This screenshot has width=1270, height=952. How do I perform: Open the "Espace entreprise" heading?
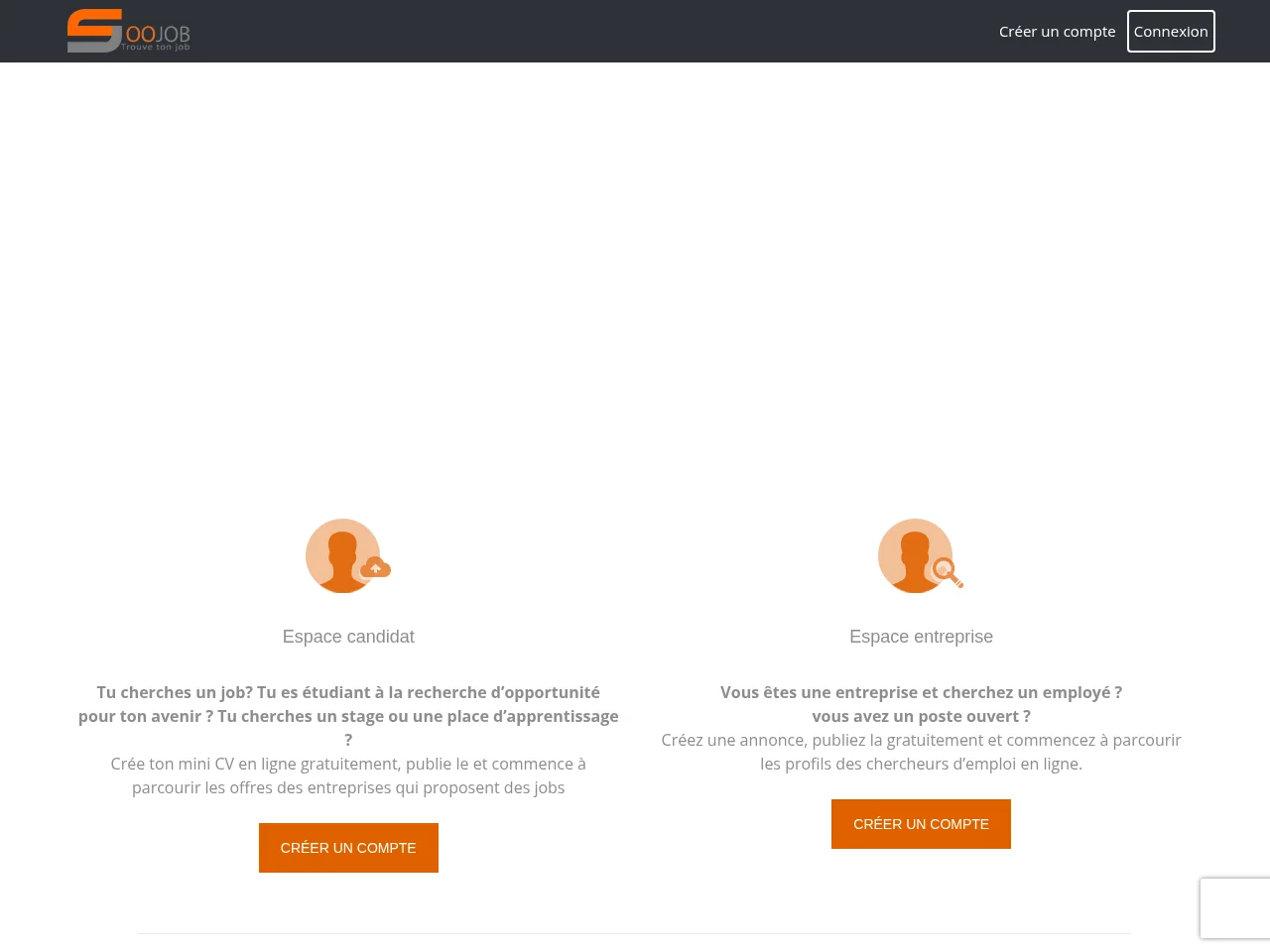[x=921, y=637]
